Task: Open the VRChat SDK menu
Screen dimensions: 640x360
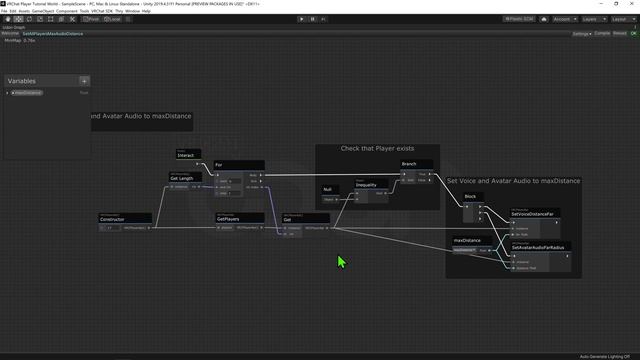Action: point(102,11)
